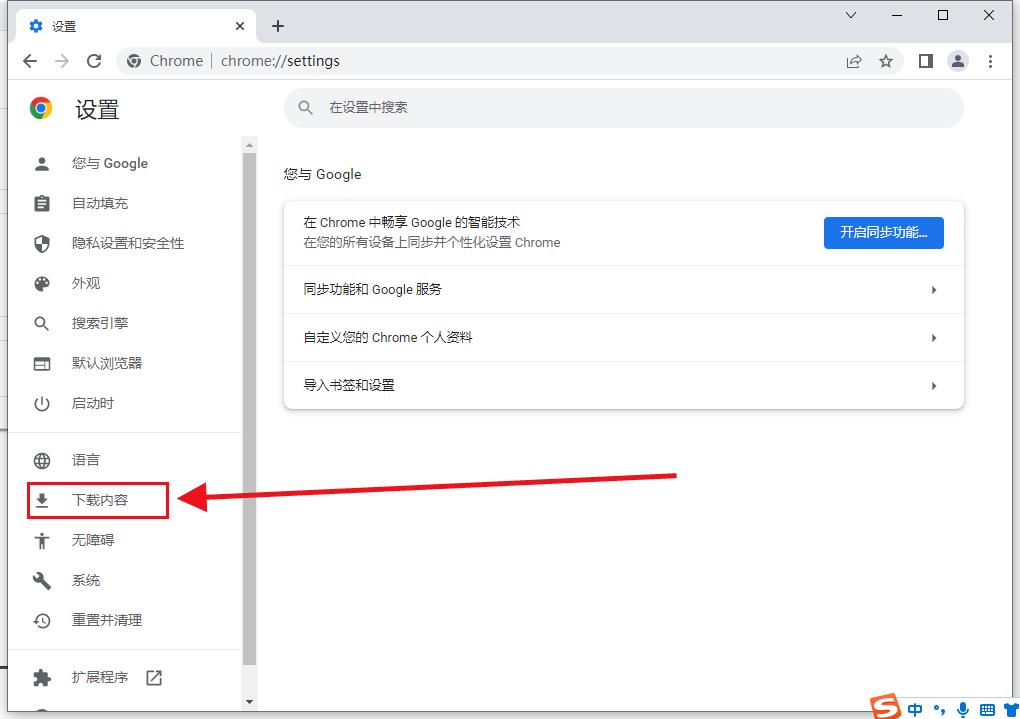
Task: Click the 在设置中搜索 search field
Action: pyautogui.click(x=623, y=107)
